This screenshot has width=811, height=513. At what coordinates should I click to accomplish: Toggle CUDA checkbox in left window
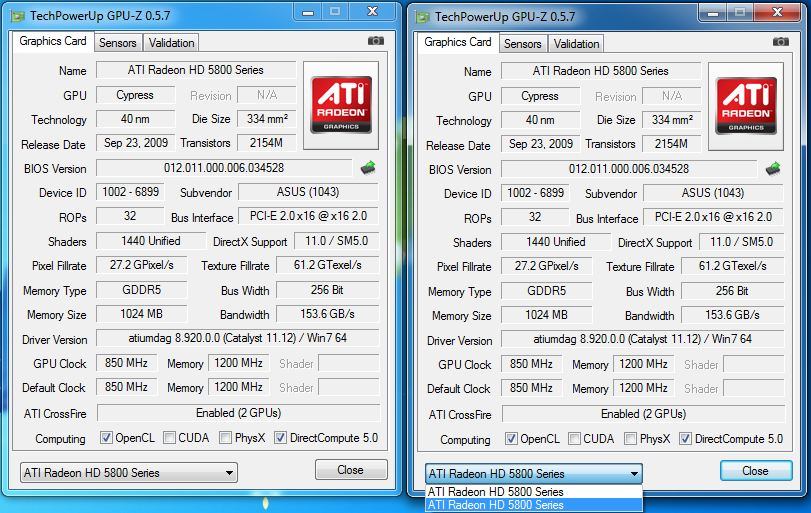(169, 437)
